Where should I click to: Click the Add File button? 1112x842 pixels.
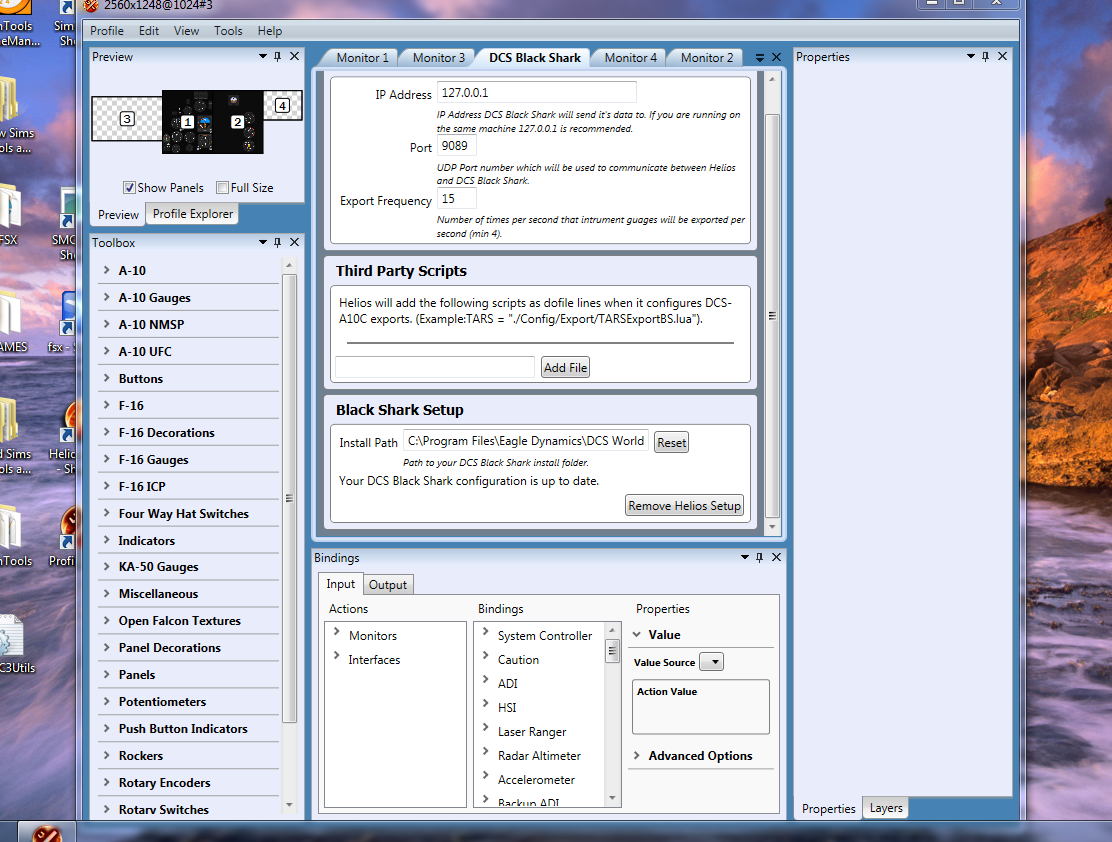coord(565,367)
